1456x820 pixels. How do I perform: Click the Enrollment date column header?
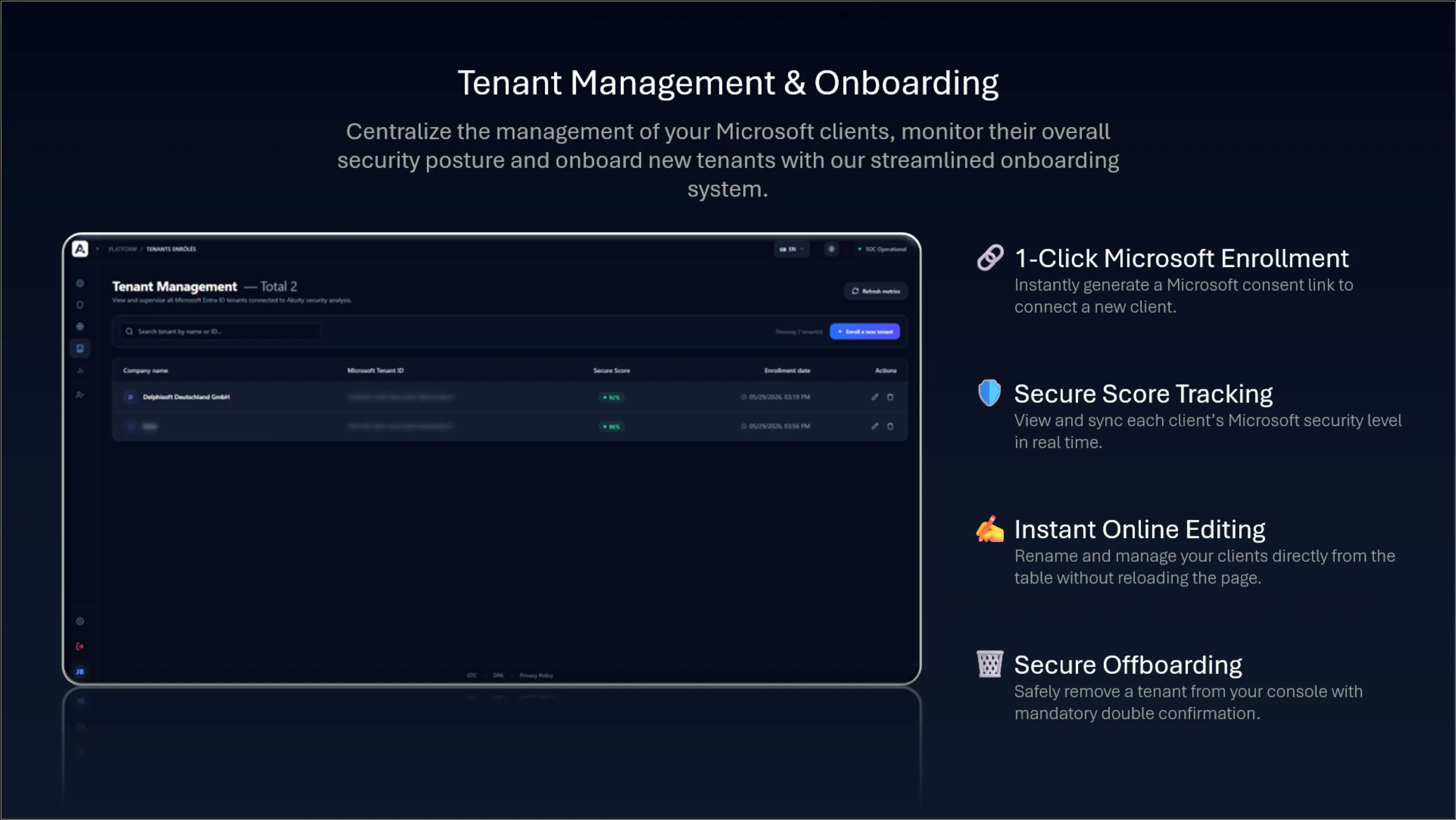[787, 371]
